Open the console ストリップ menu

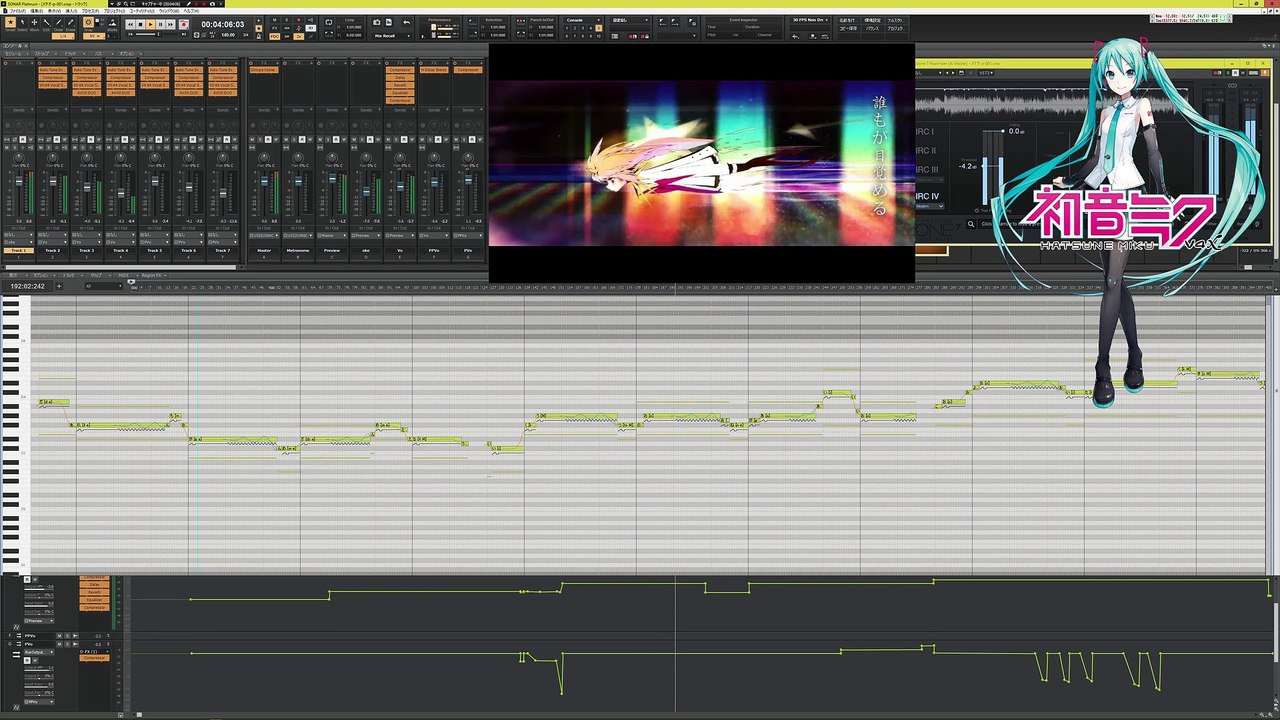[44, 54]
